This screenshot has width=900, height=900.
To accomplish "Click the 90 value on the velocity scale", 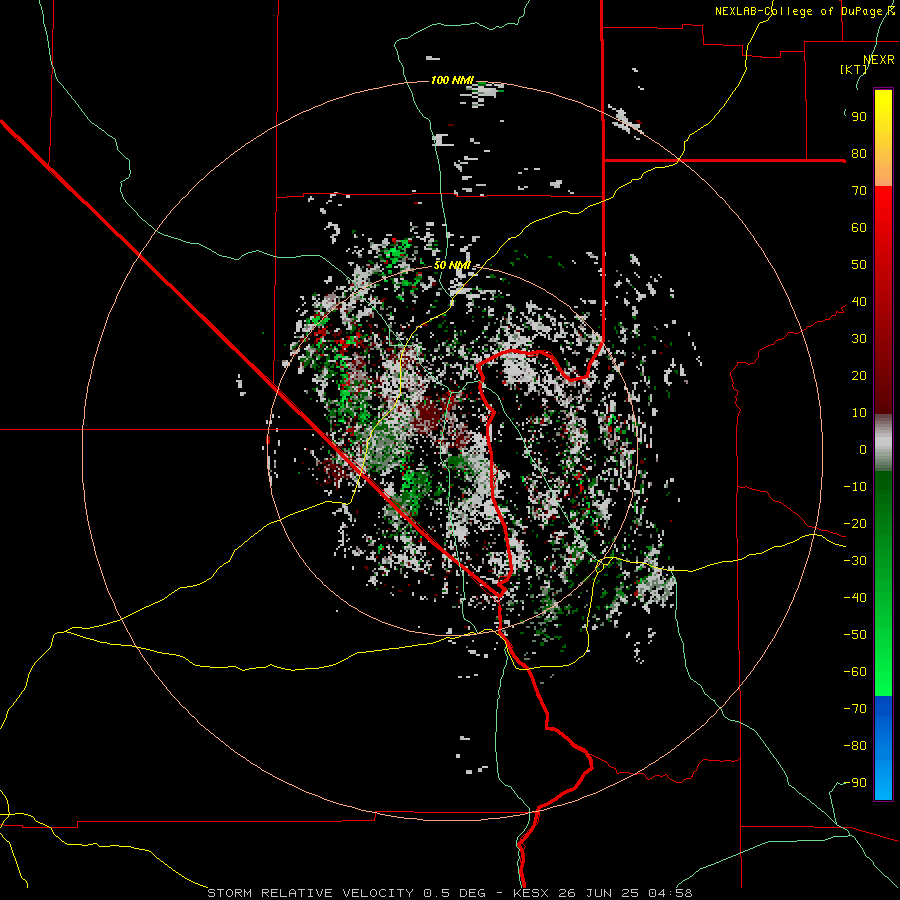I will (x=859, y=117).
